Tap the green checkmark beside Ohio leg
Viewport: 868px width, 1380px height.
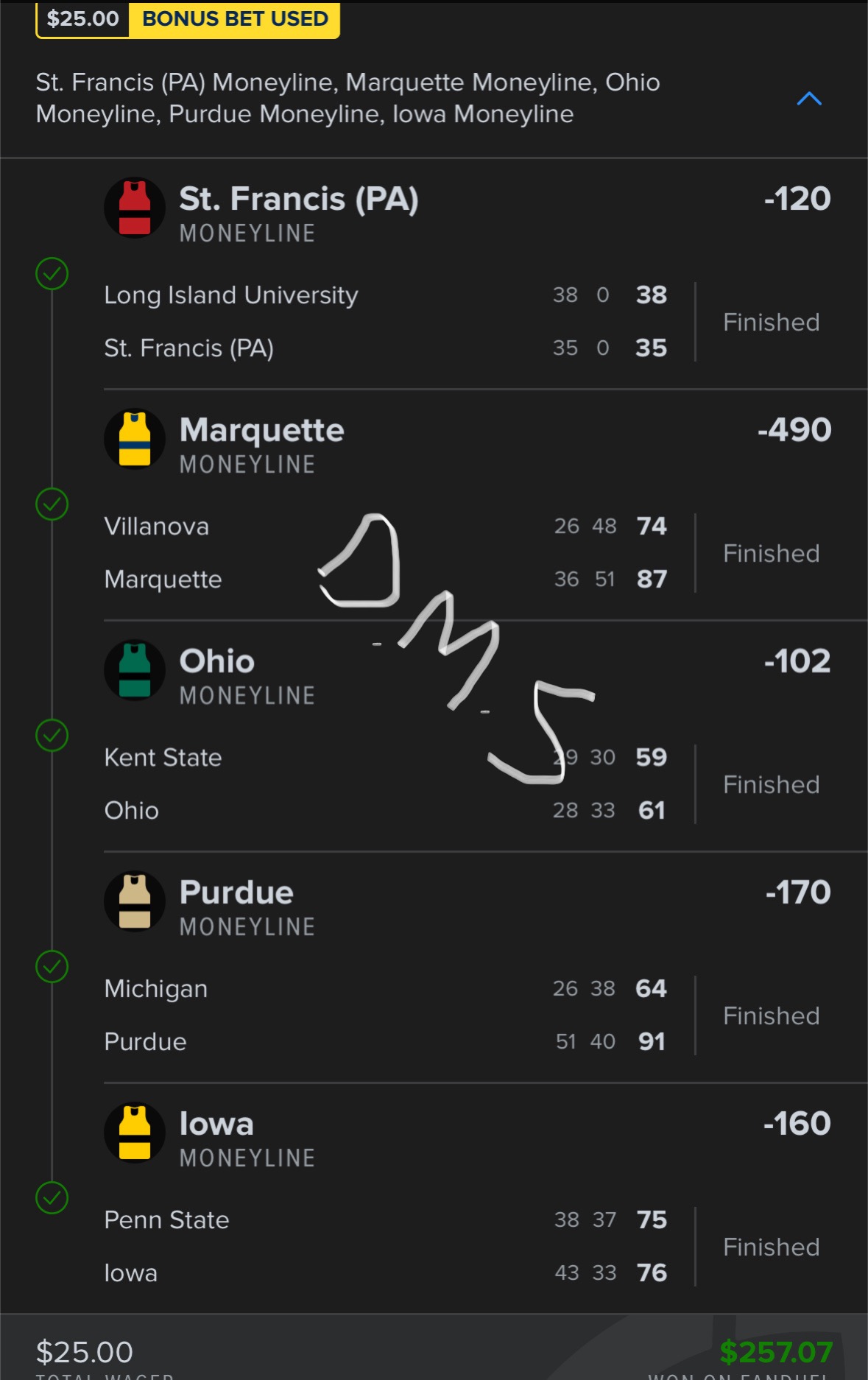52,736
